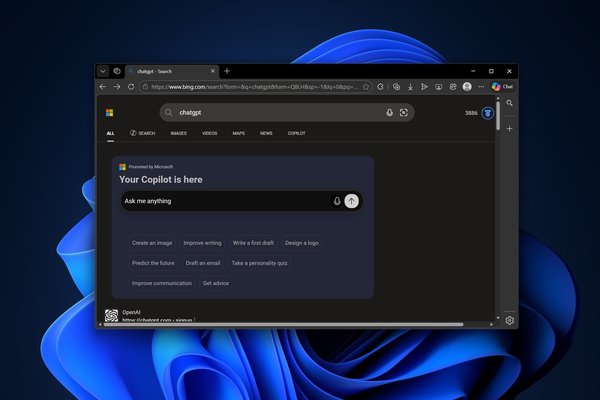Image resolution: width=600 pixels, height=400 pixels.
Task: Open the browser Extensions icon
Action: tap(380, 87)
